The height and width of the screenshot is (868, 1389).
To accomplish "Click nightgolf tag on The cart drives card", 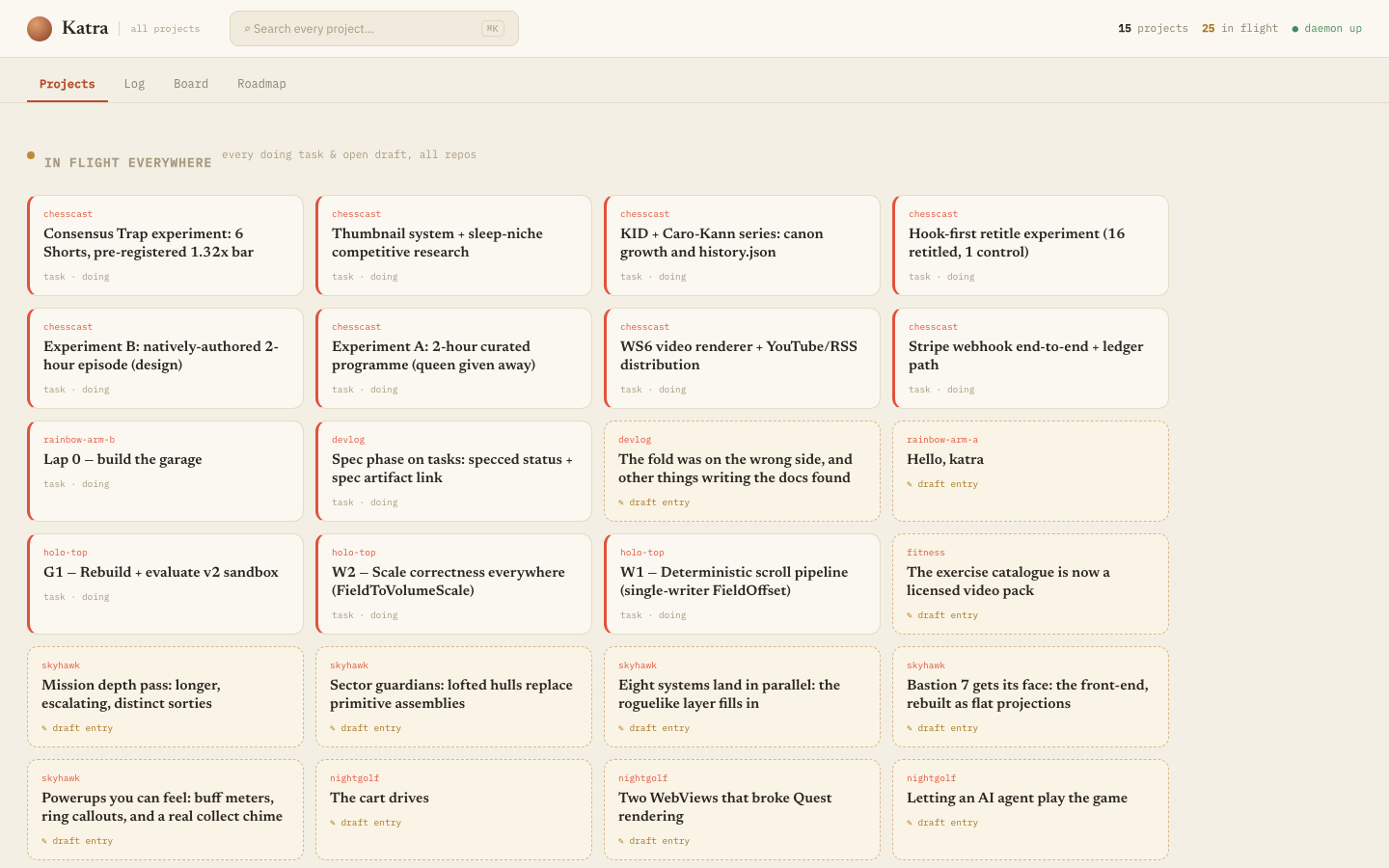I will 354,778.
